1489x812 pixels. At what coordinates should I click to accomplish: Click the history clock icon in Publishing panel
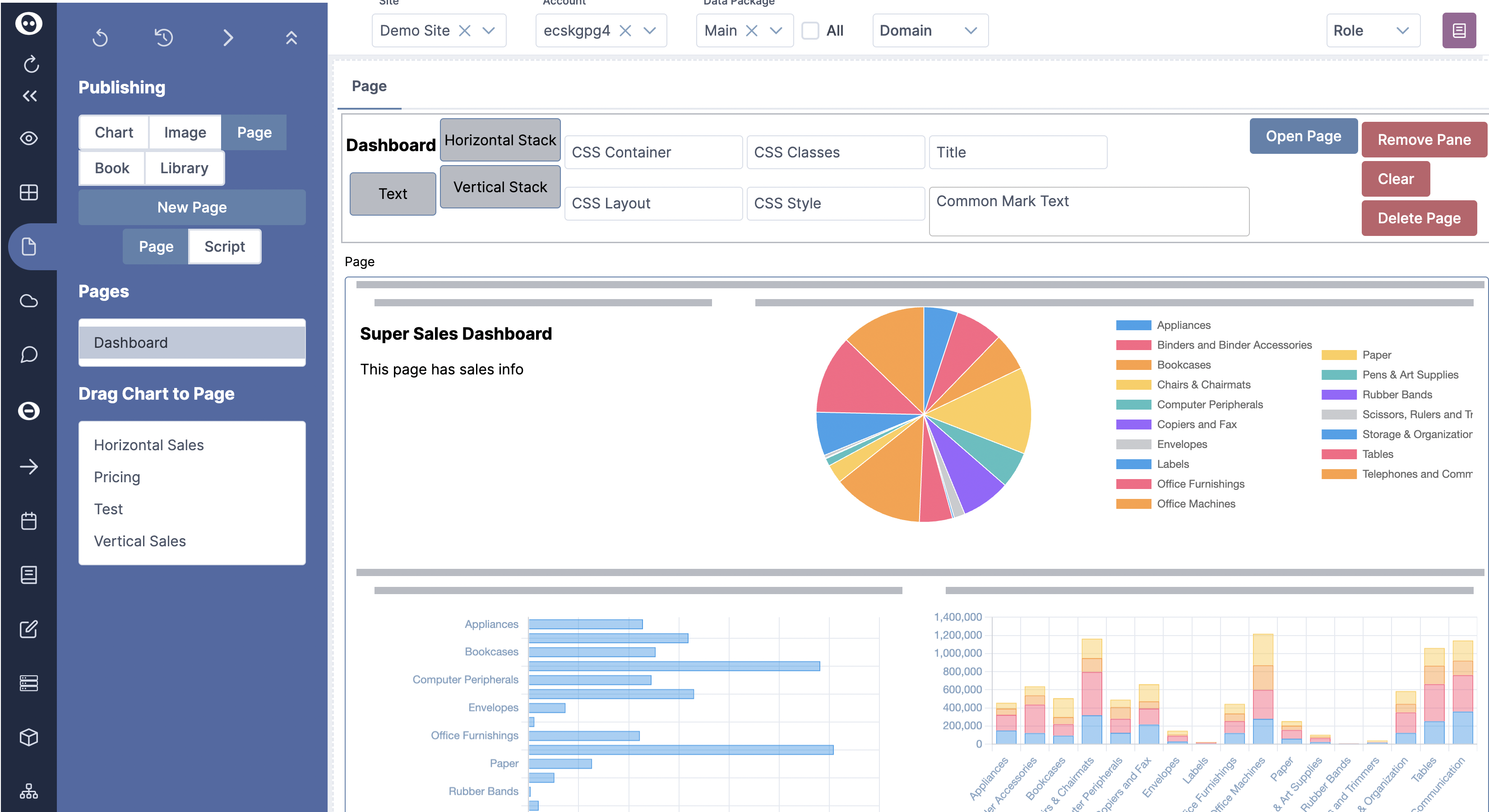[x=164, y=37]
